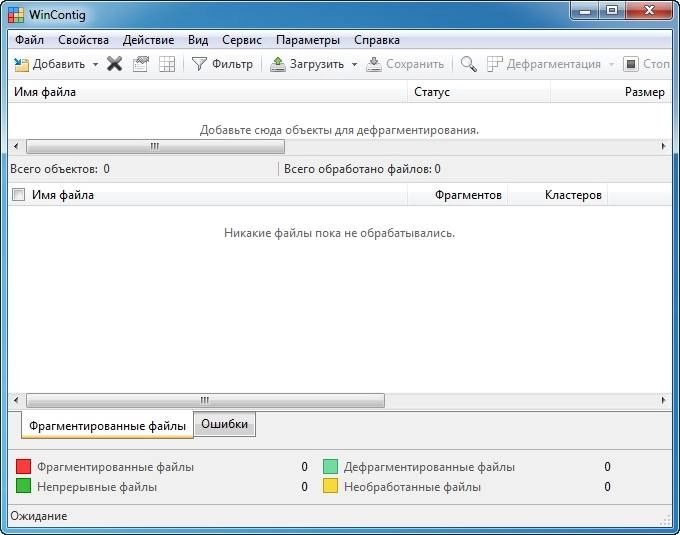Minimize the WinContig window
The width and height of the screenshot is (680, 535).
pos(585,10)
